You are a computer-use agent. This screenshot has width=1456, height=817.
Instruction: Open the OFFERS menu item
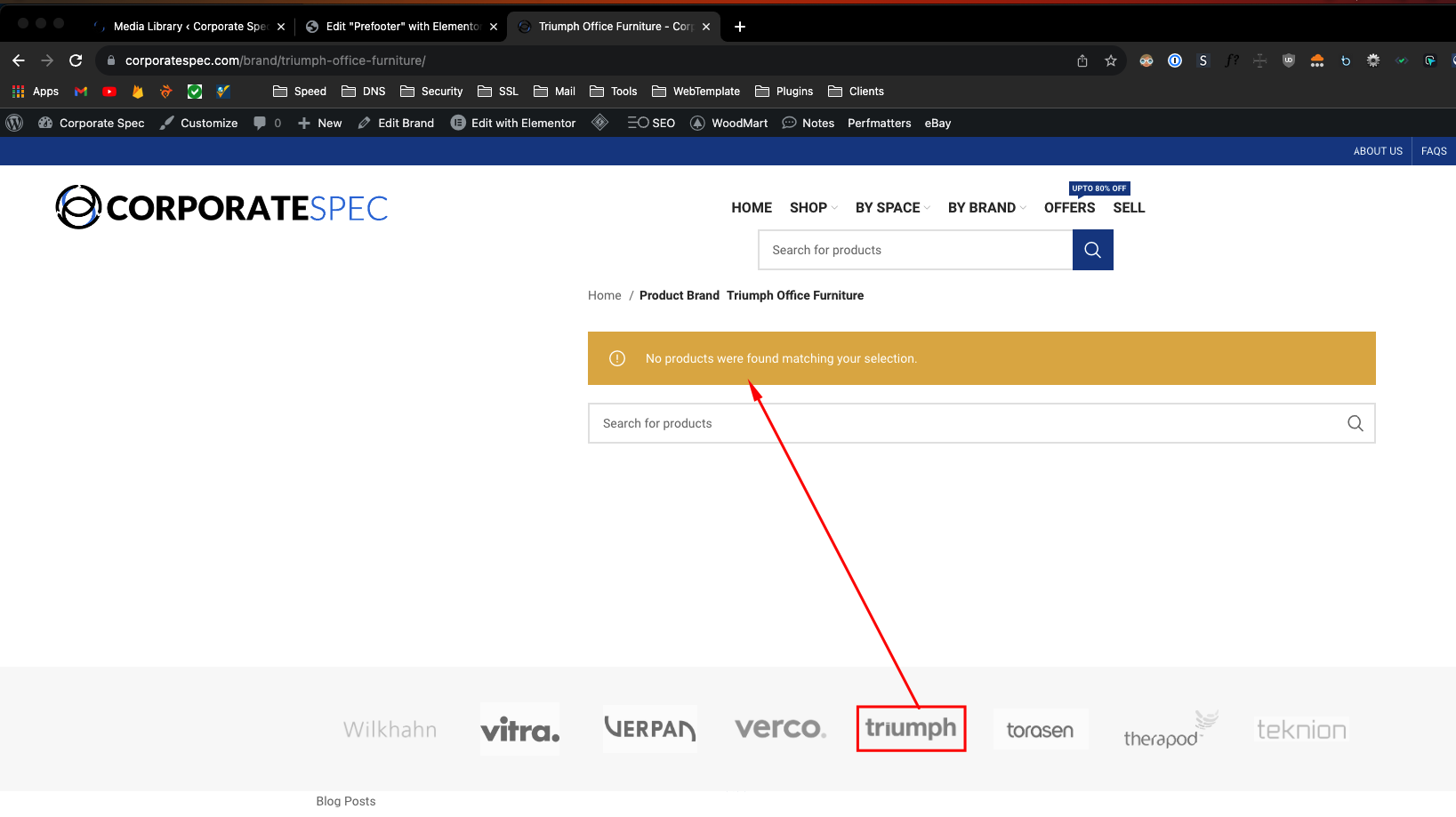point(1069,207)
